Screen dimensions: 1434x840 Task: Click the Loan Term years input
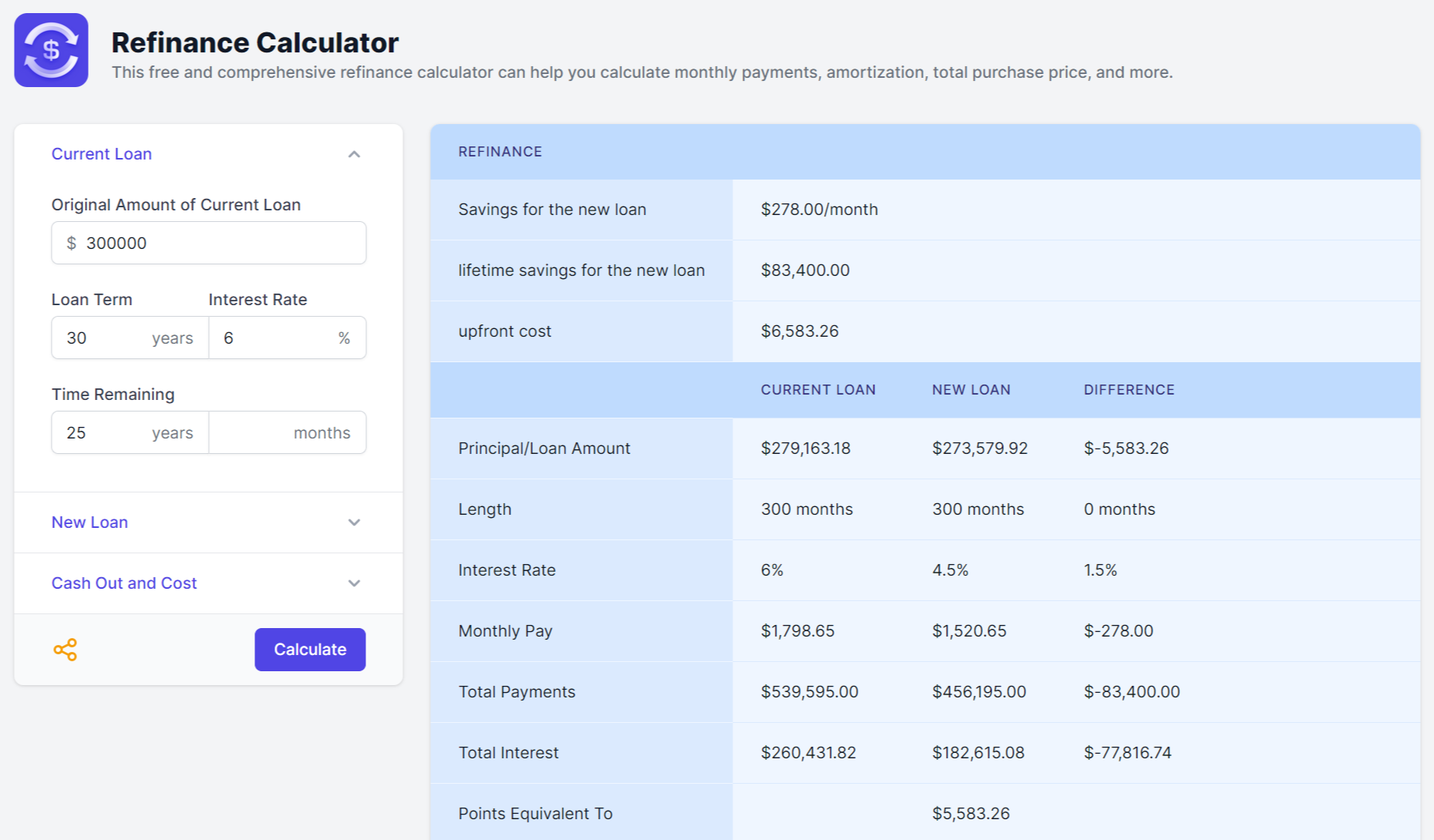pos(104,338)
